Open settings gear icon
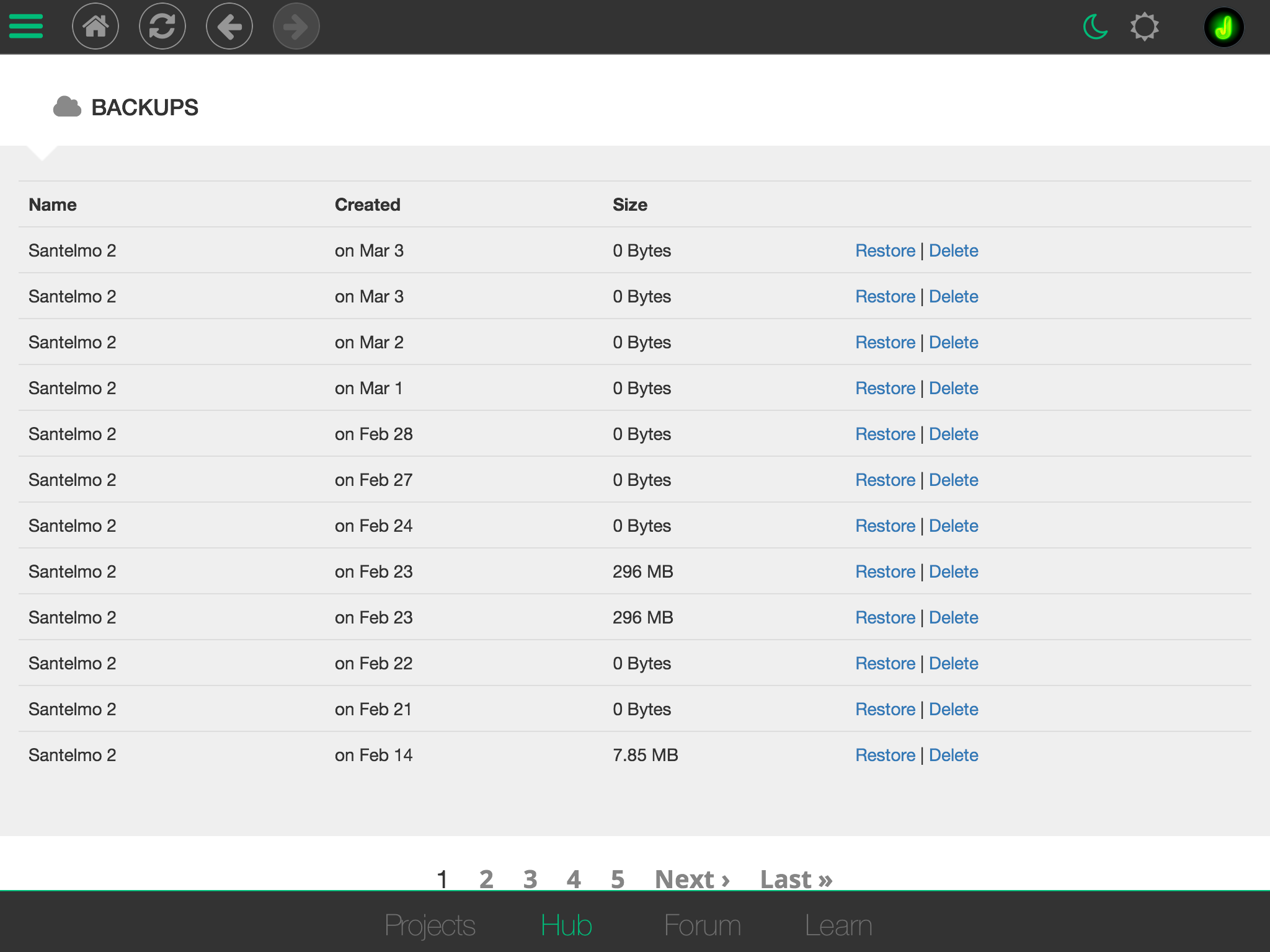Image resolution: width=1270 pixels, height=952 pixels. (x=1144, y=27)
